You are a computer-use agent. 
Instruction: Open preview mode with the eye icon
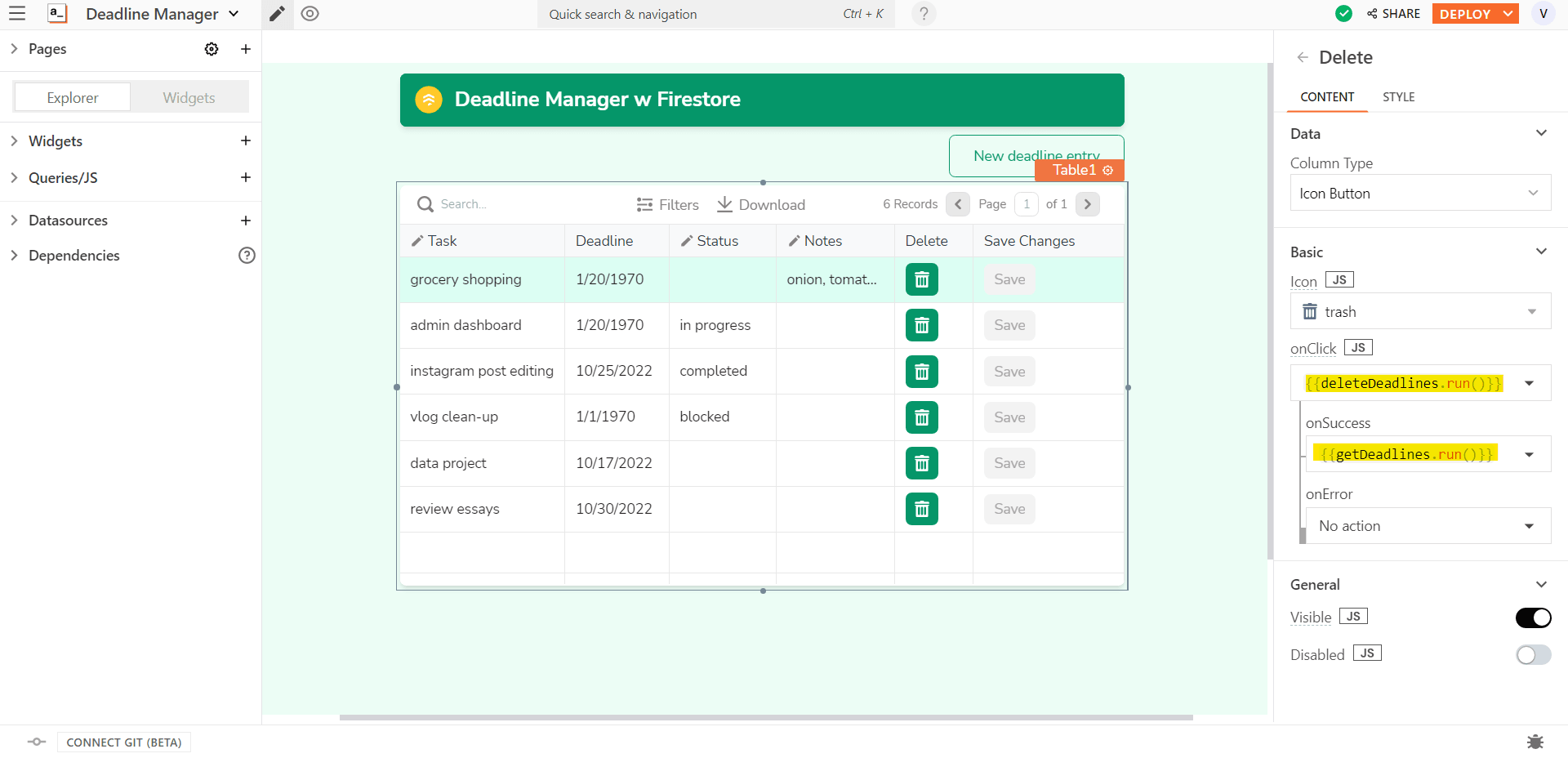pos(310,14)
